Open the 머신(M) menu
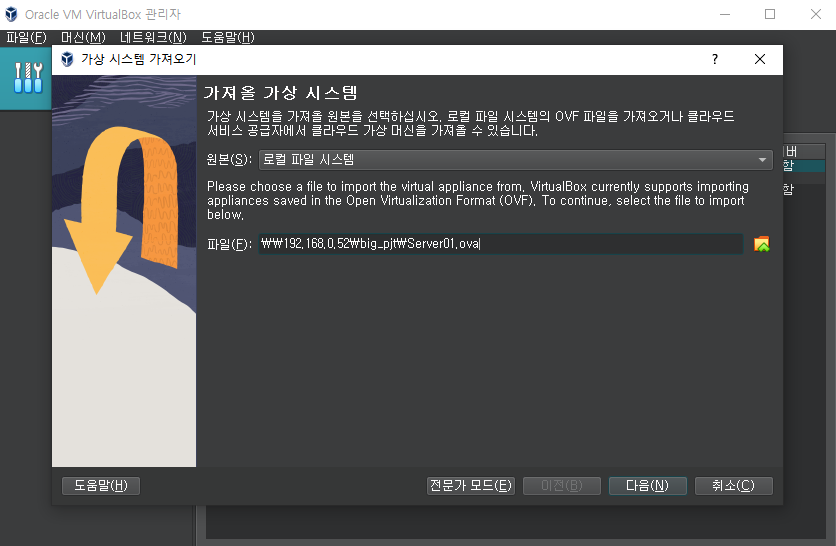The width and height of the screenshot is (836, 546). coord(83,37)
